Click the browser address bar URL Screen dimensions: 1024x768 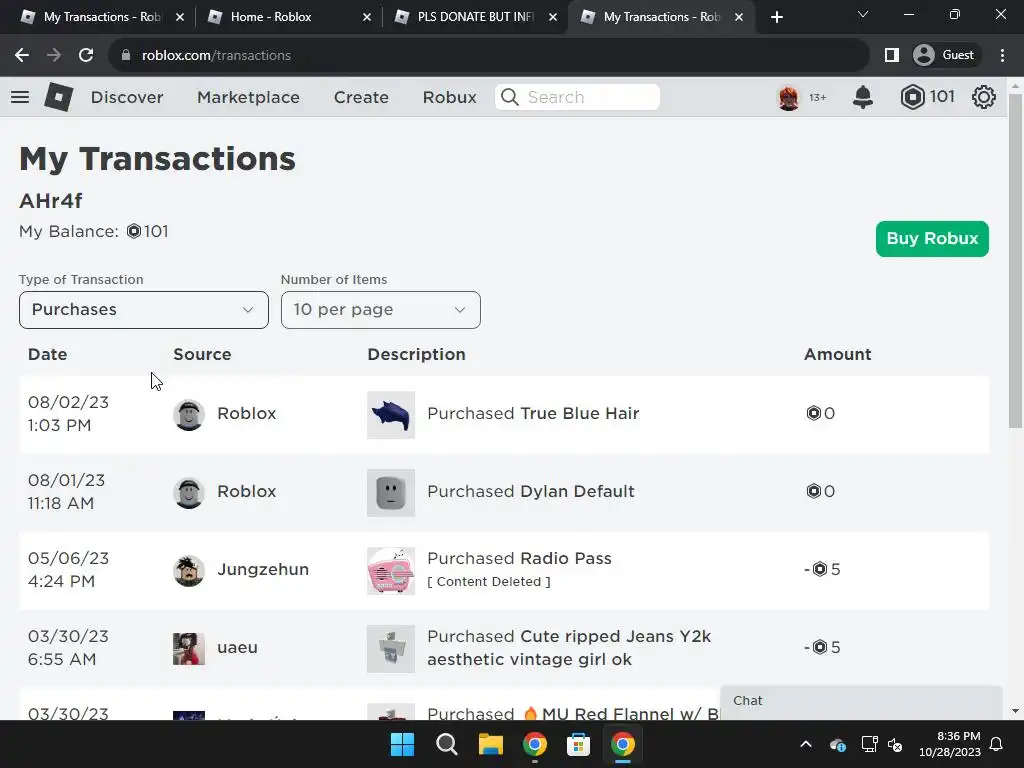click(x=216, y=55)
